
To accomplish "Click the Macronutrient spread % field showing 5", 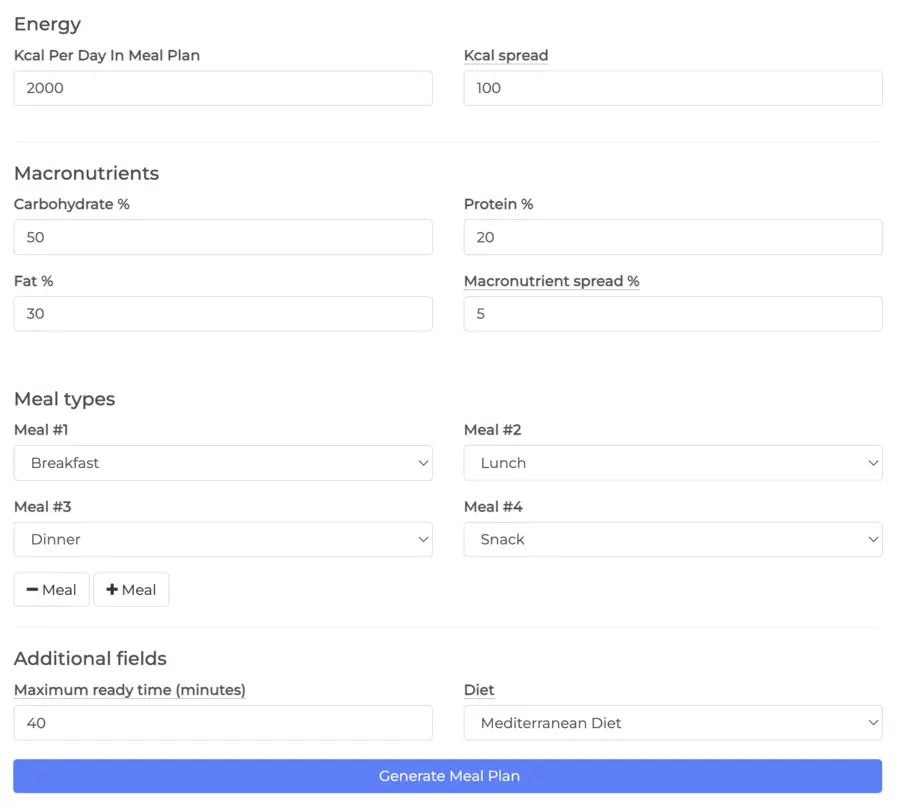I will tap(672, 314).
